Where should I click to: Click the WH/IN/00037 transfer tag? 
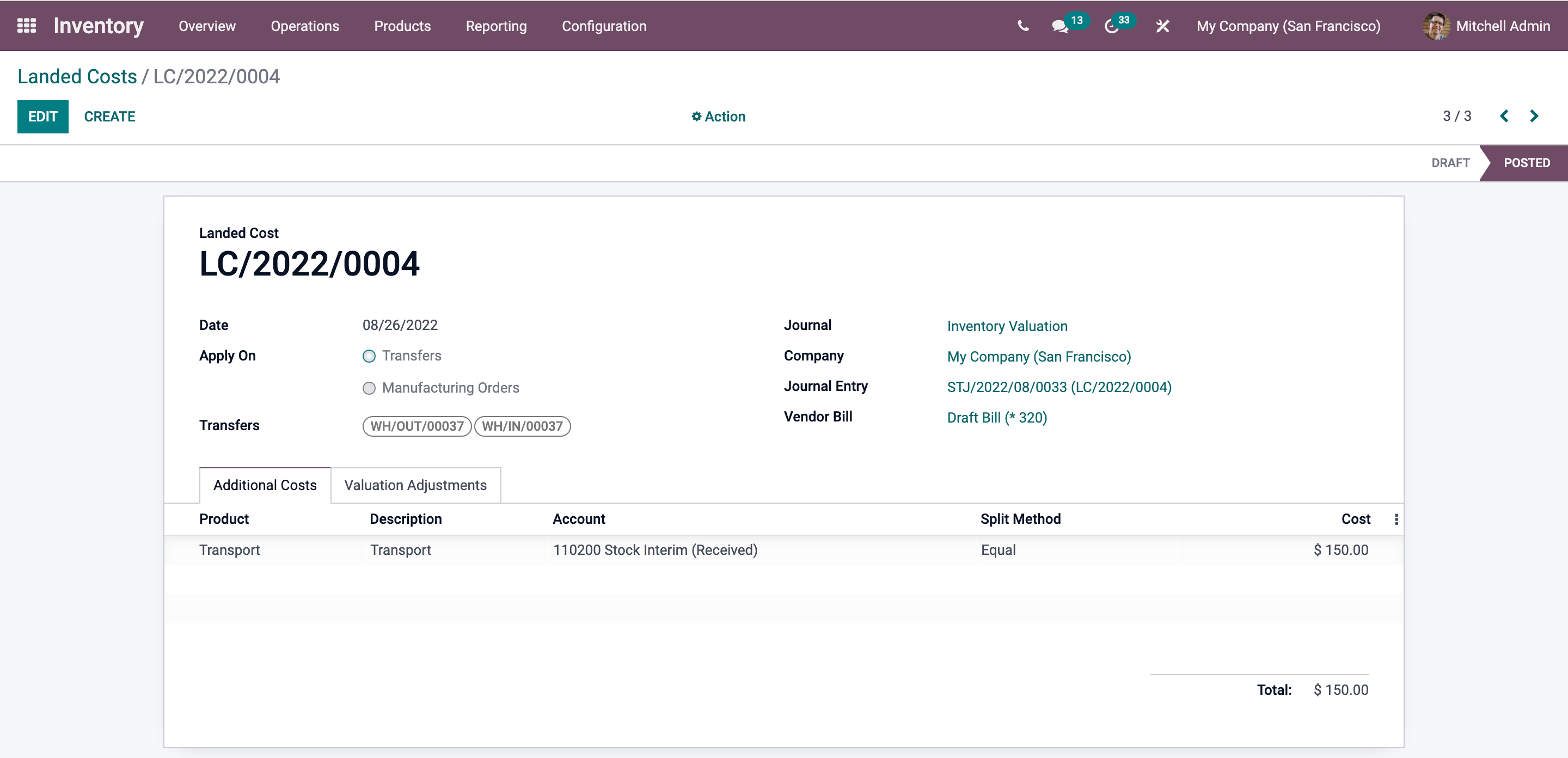coord(522,426)
